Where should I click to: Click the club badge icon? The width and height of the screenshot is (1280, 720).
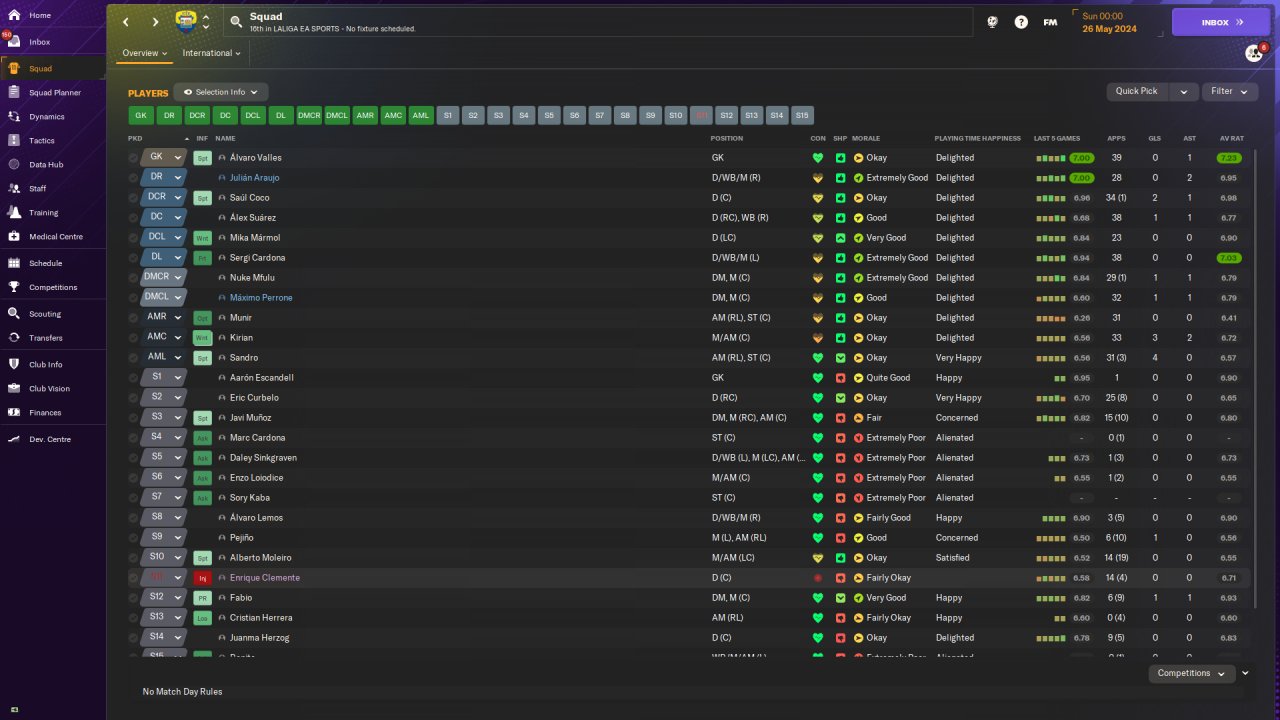coord(186,21)
